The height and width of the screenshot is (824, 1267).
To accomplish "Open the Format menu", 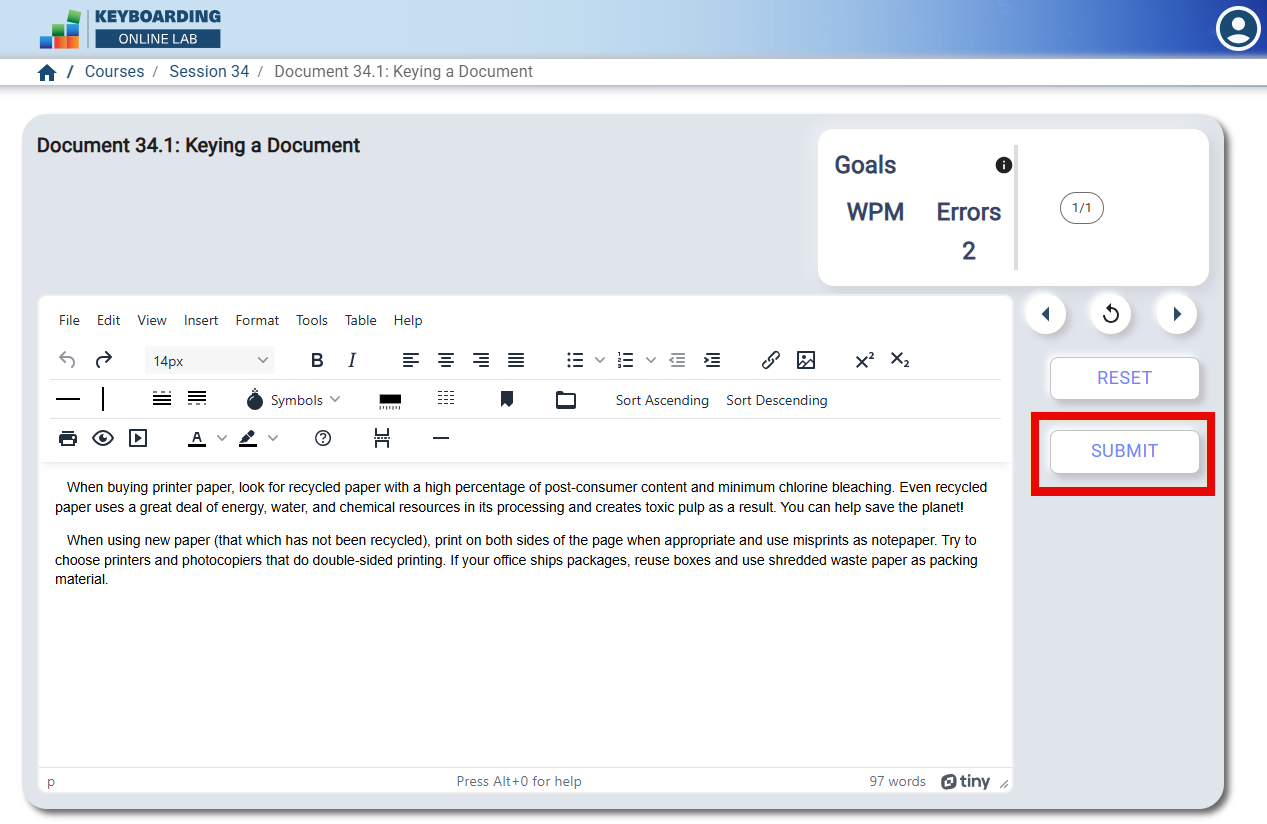I will tap(257, 320).
